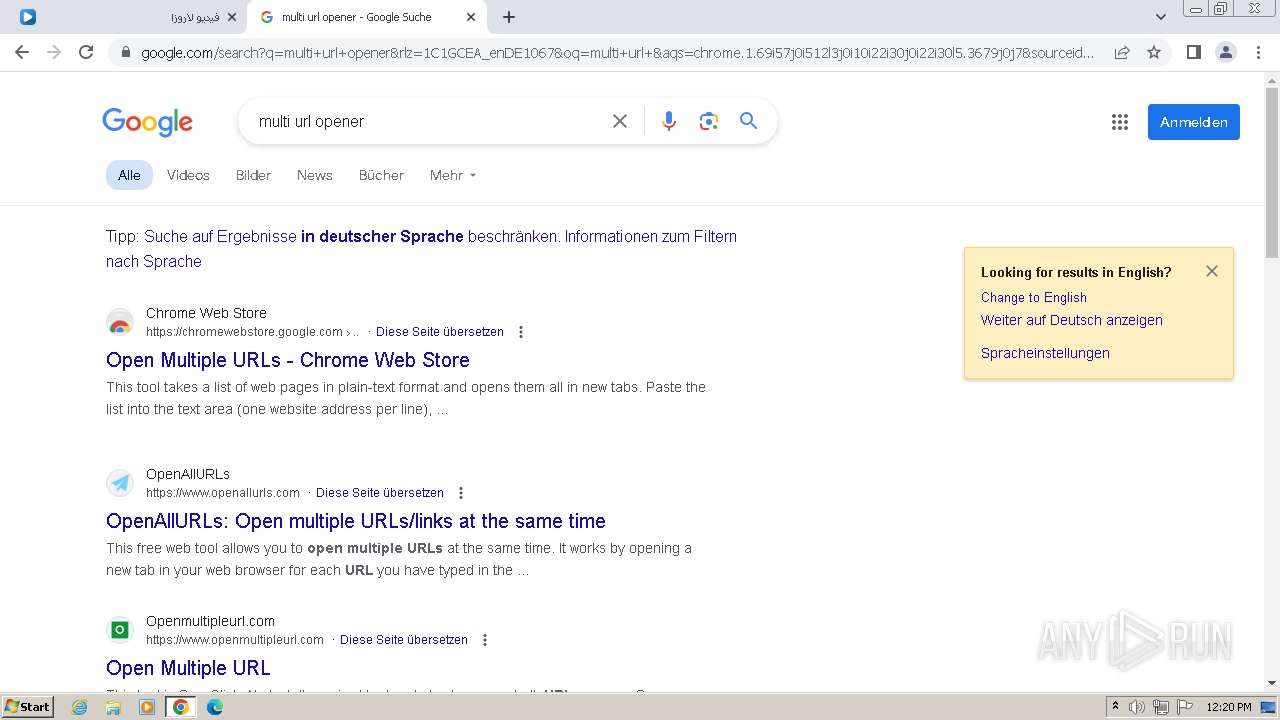Select the Alle results tab

coord(129,175)
